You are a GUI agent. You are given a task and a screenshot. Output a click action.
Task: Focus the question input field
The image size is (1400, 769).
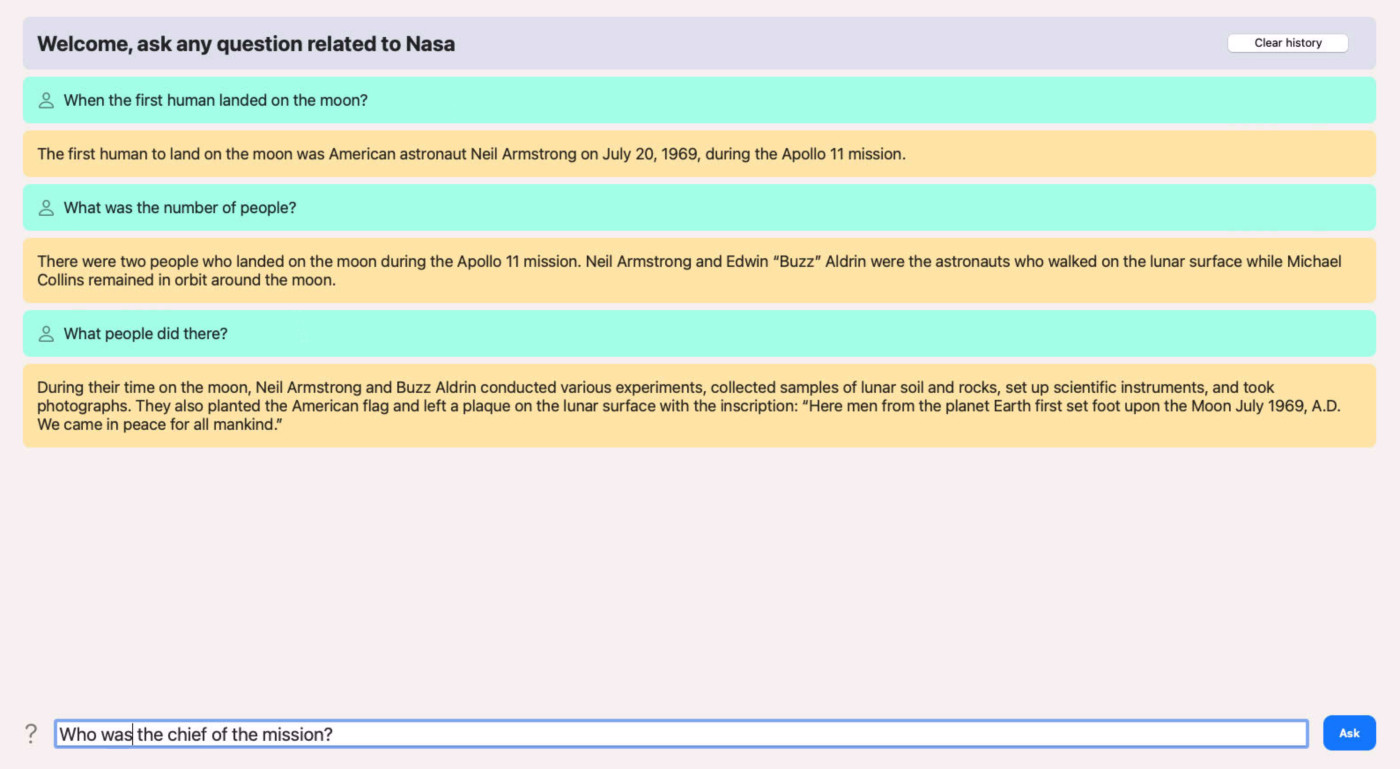(x=681, y=734)
